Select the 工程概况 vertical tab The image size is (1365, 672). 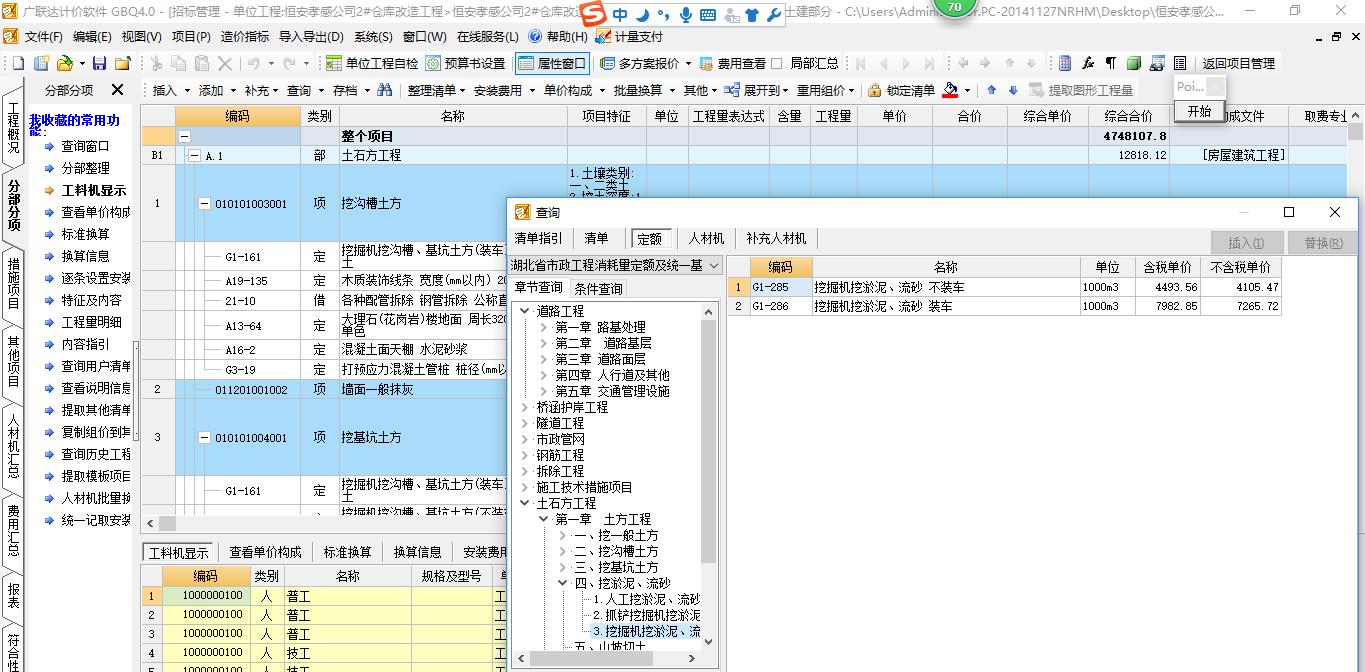point(13,127)
